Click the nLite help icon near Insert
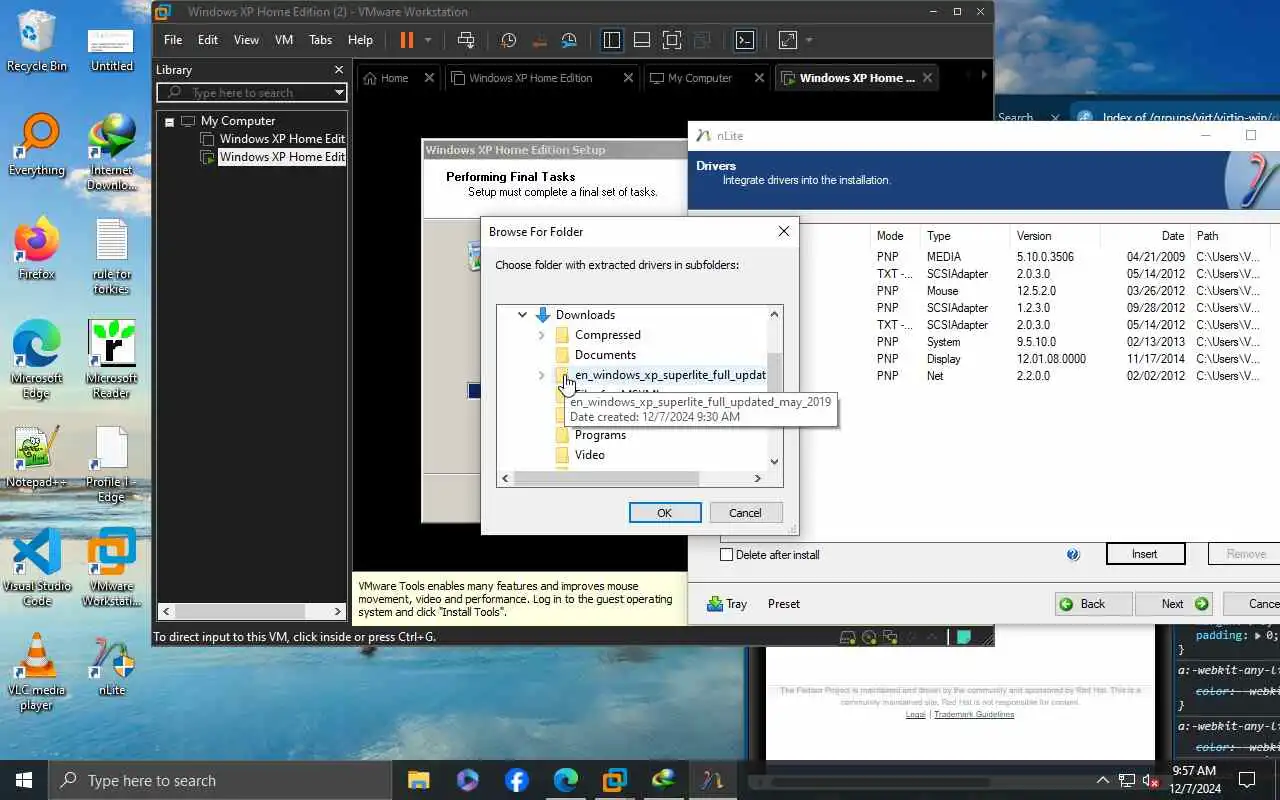 pyautogui.click(x=1073, y=554)
